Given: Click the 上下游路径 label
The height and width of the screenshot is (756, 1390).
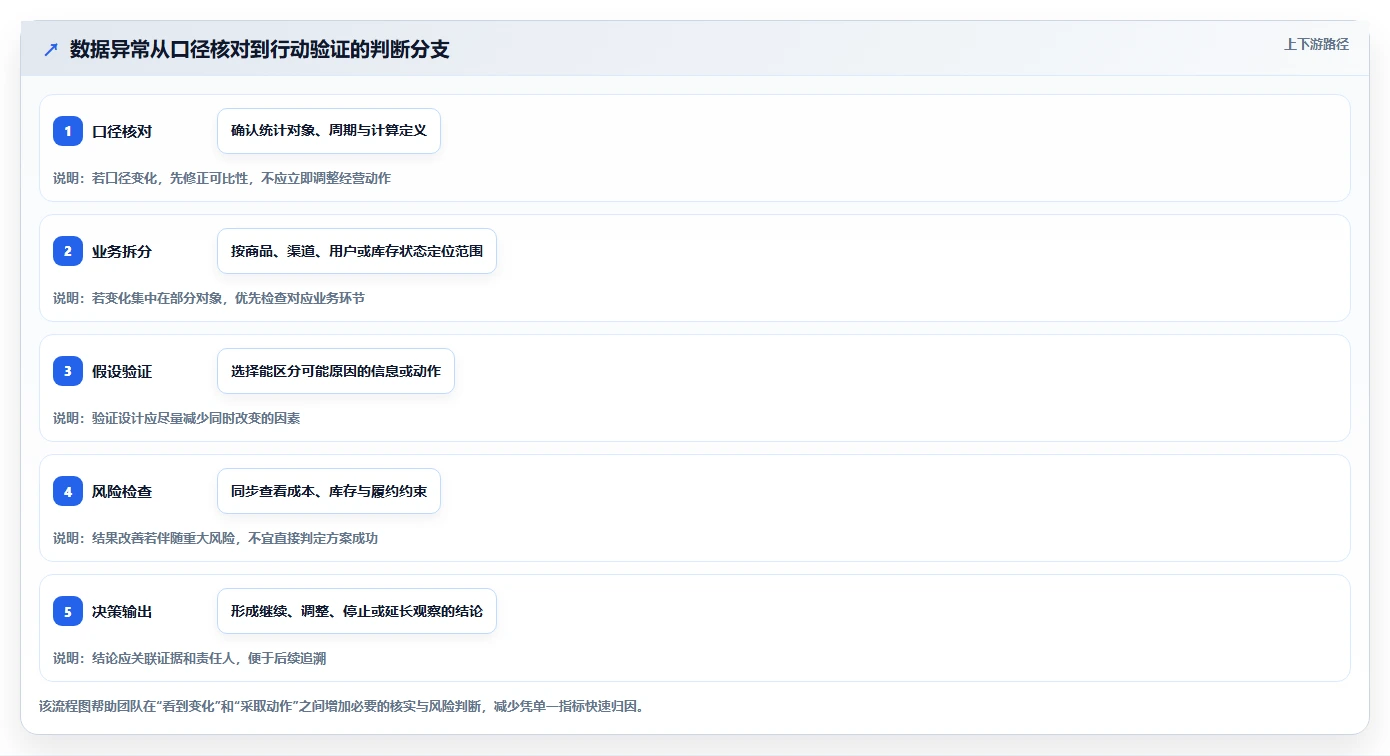Looking at the screenshot, I should pos(1316,44).
